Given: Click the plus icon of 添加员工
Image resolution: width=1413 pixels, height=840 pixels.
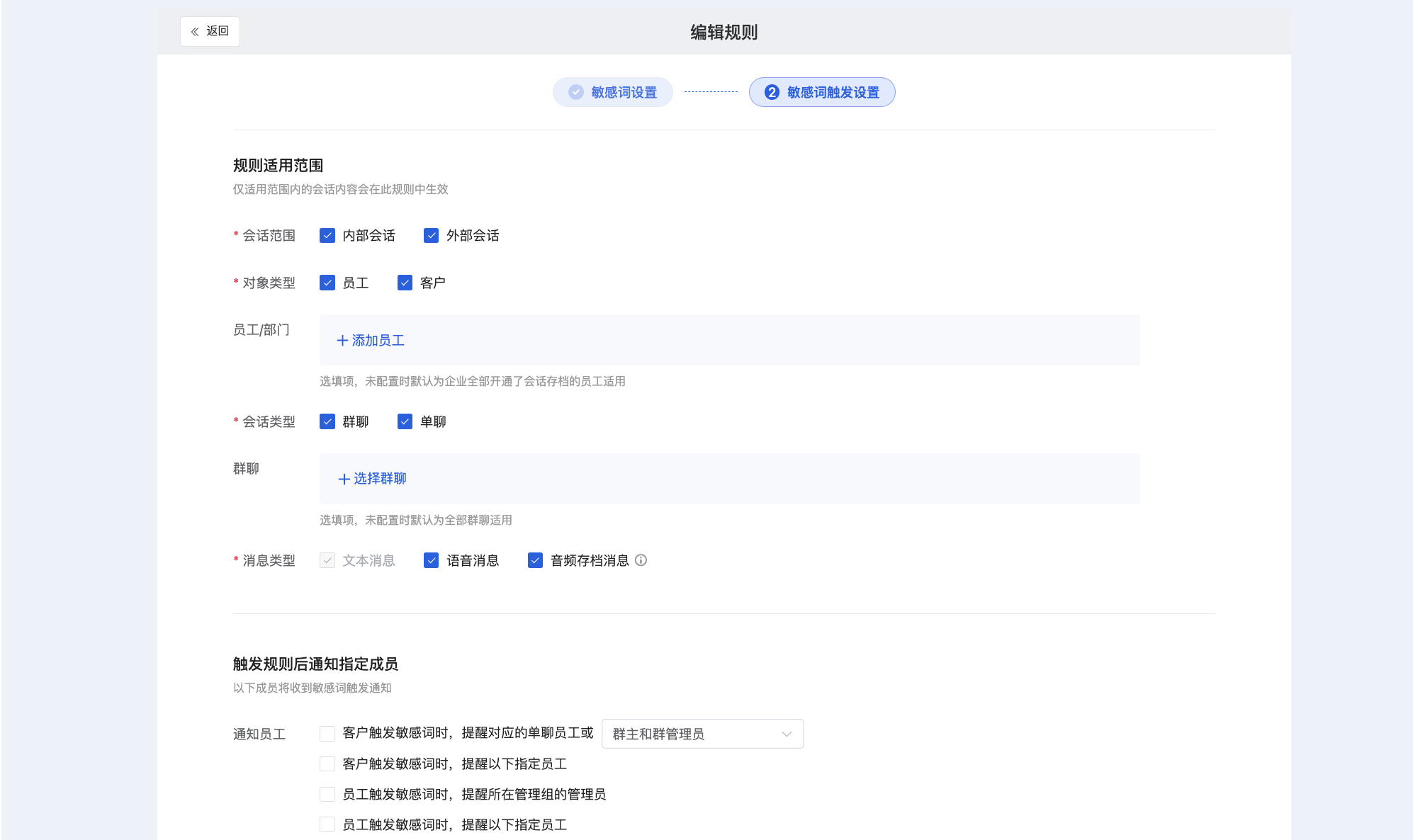Looking at the screenshot, I should [x=342, y=341].
